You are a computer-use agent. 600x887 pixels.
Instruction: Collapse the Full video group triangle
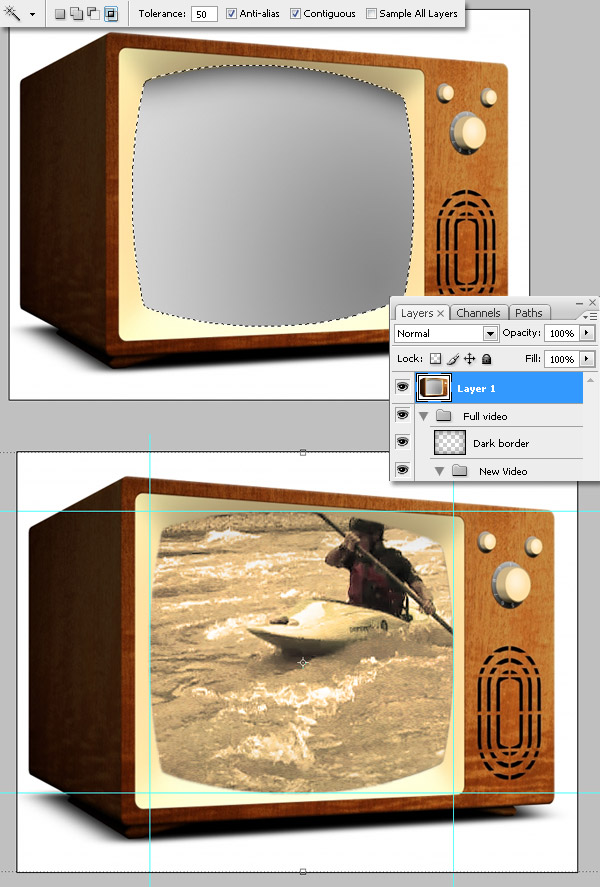point(423,416)
